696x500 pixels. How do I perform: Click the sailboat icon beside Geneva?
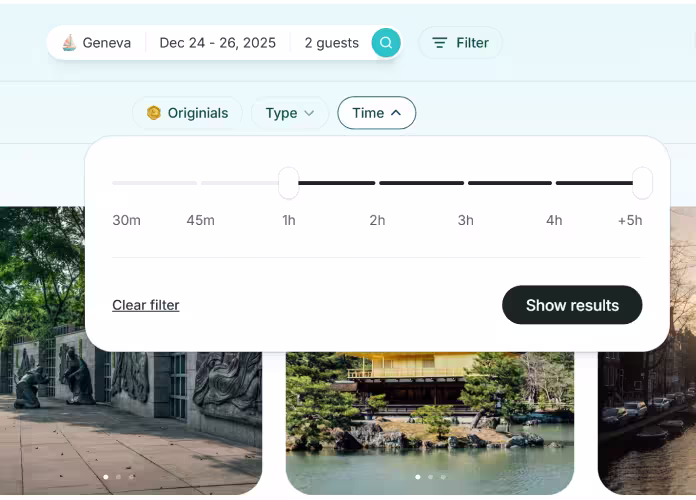pos(69,43)
